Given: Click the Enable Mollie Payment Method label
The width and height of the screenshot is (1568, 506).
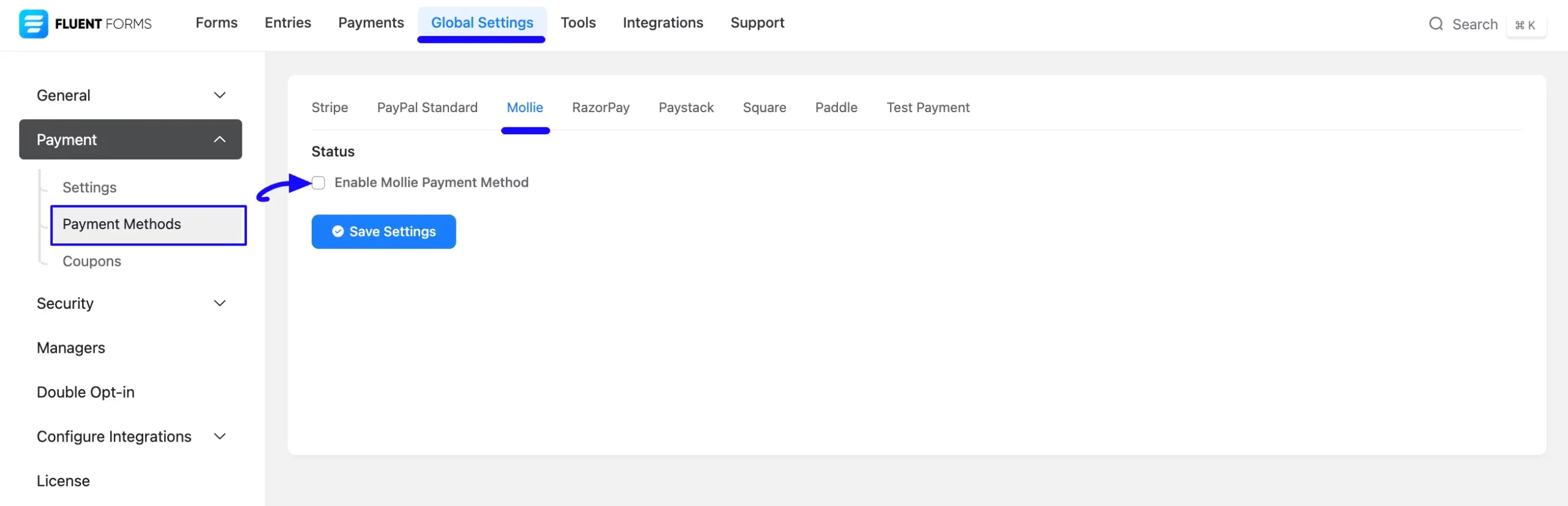Looking at the screenshot, I should point(431,183).
